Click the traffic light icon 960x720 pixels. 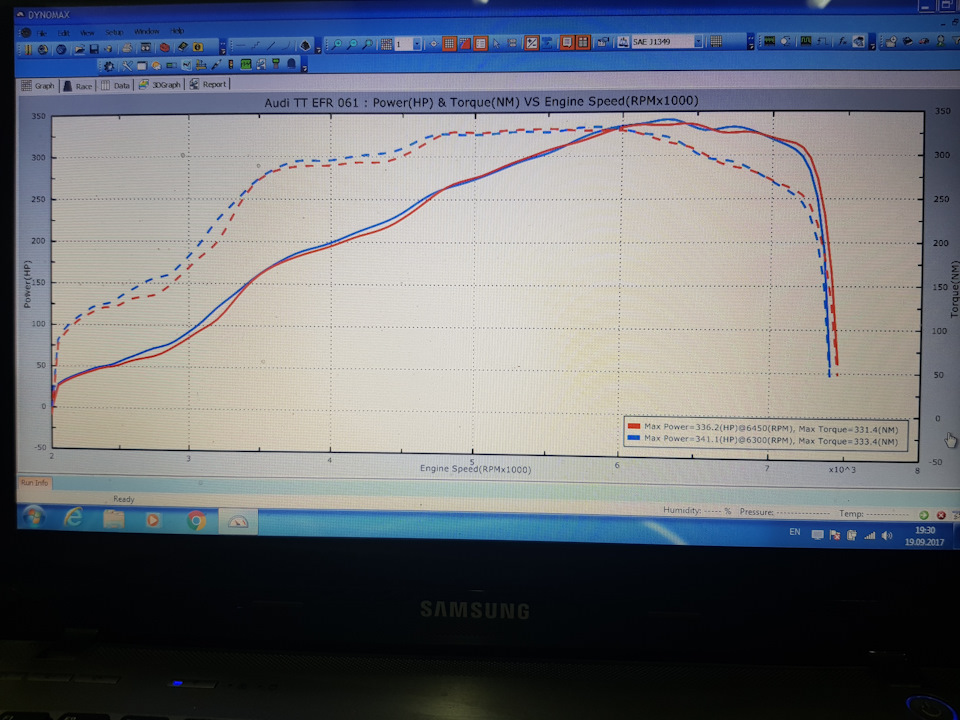point(231,64)
